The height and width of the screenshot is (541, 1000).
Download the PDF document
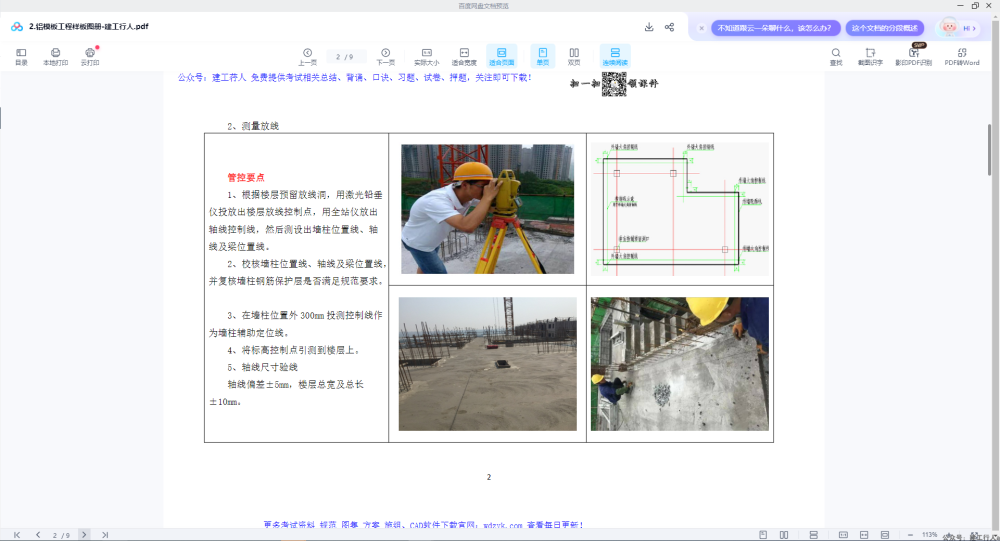pyautogui.click(x=649, y=27)
